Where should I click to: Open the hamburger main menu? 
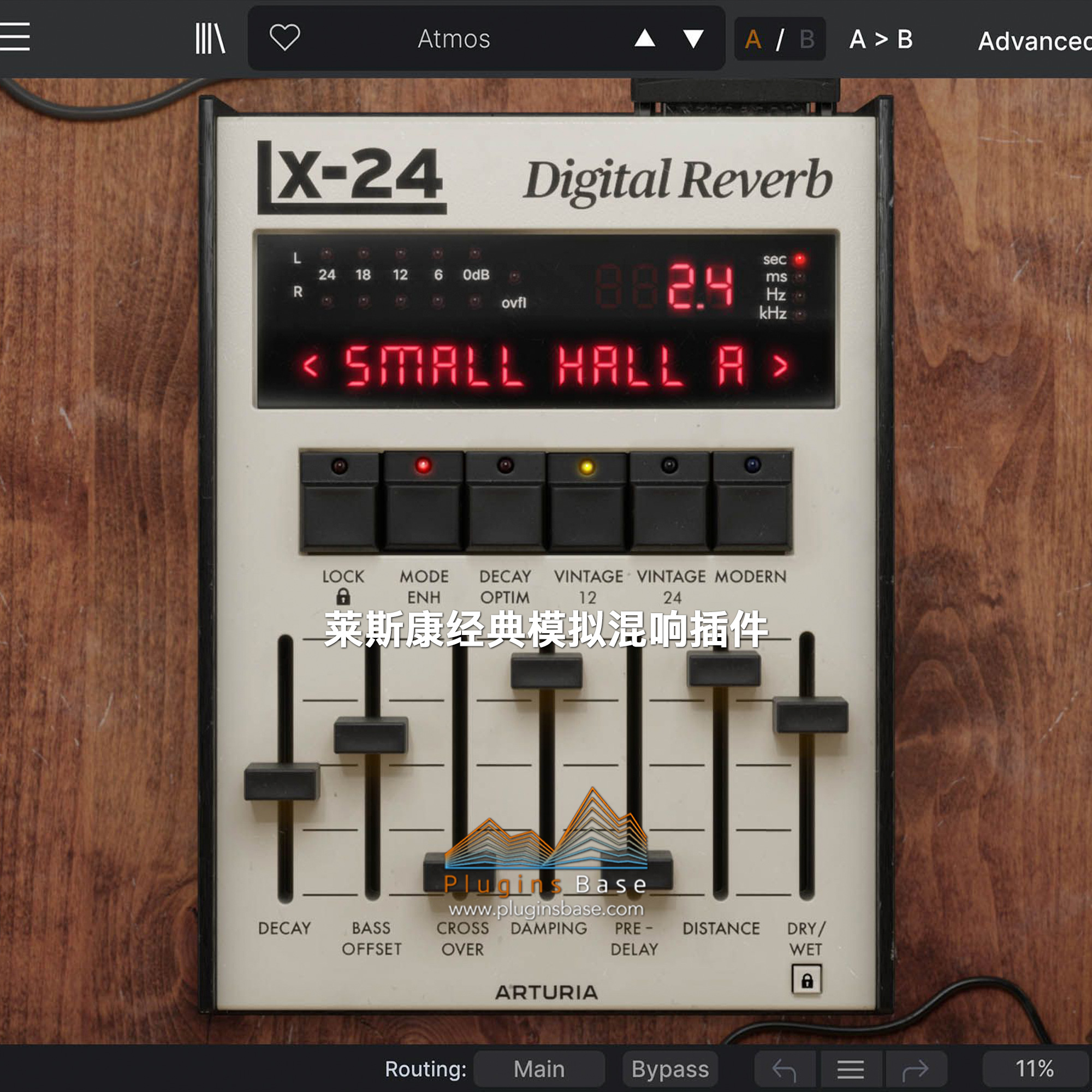pos(15,37)
